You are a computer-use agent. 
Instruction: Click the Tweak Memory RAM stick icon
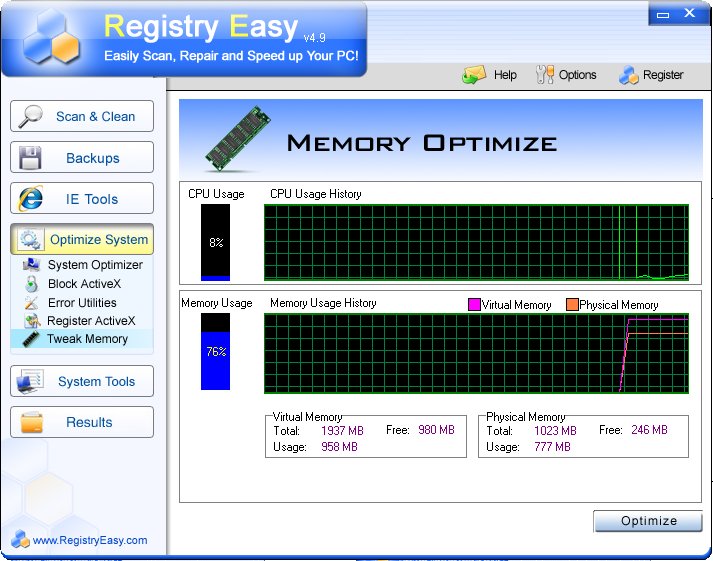pyautogui.click(x=31, y=339)
